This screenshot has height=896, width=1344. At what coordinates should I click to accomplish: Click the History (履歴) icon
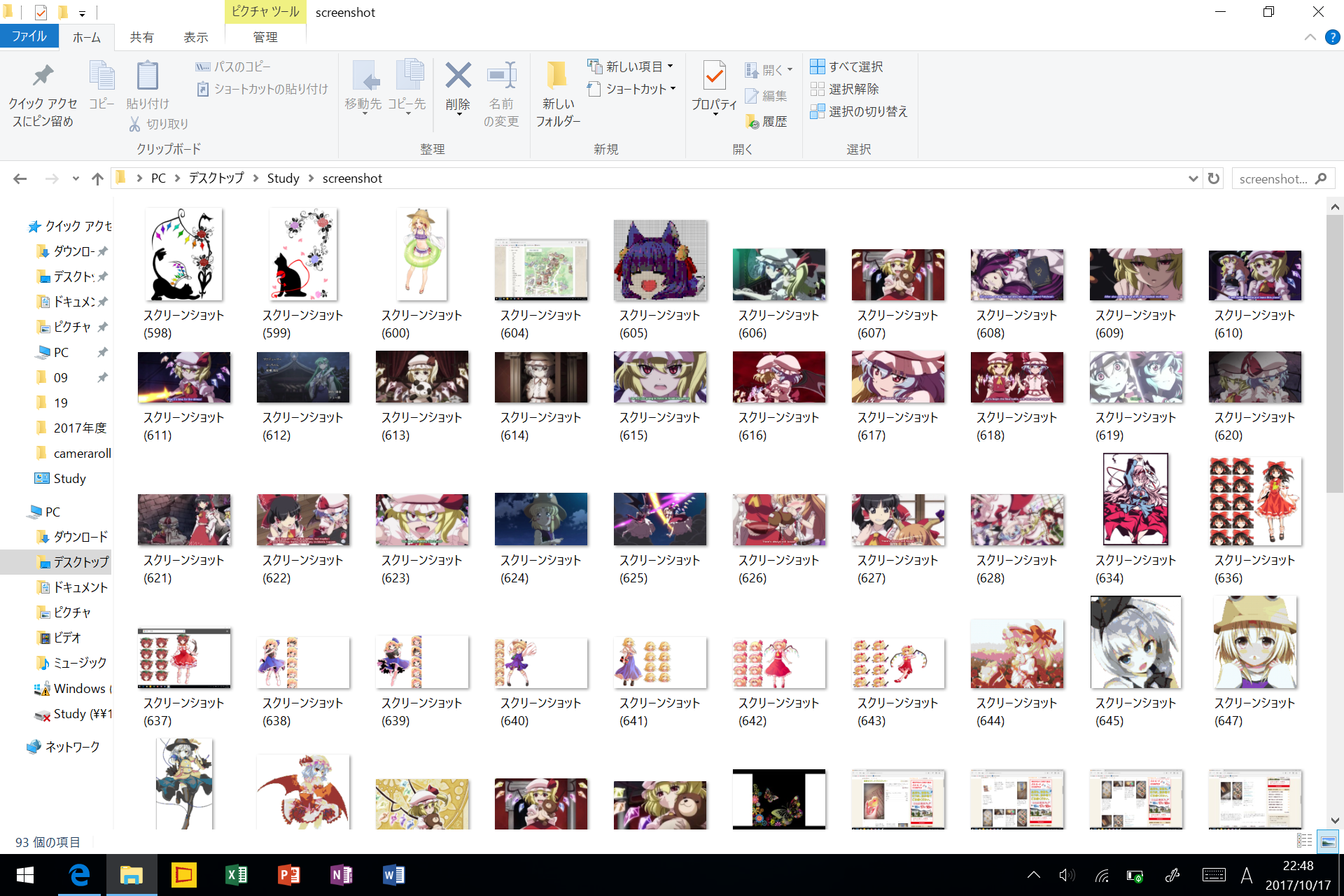(752, 122)
